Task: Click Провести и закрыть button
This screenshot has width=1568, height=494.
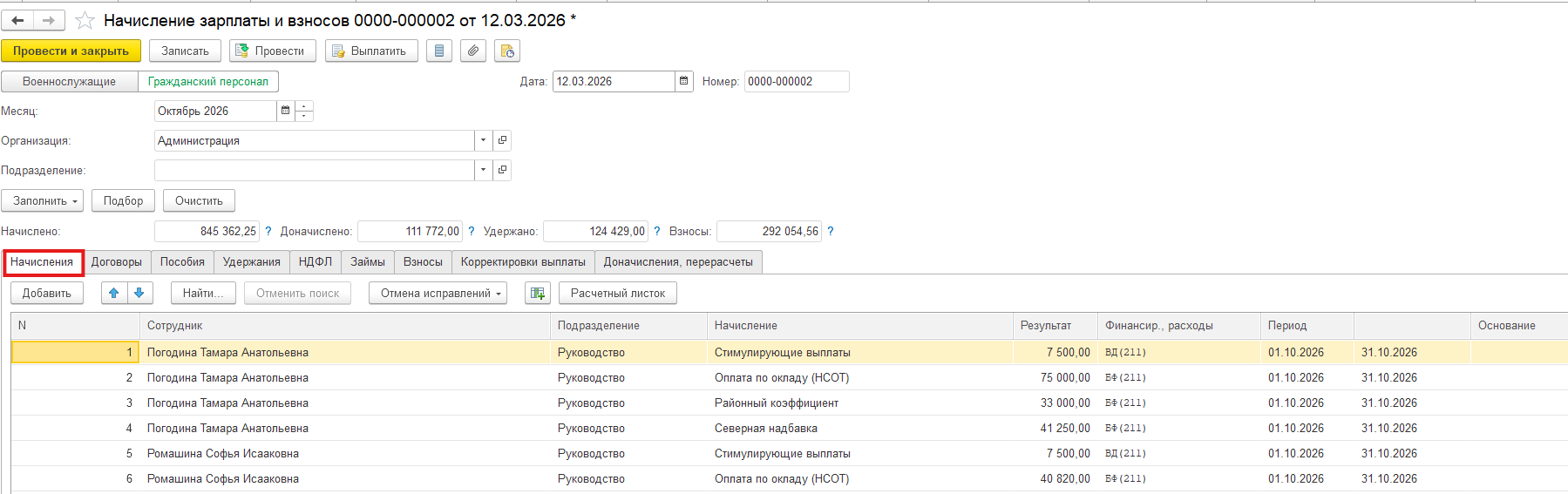Action: (71, 51)
